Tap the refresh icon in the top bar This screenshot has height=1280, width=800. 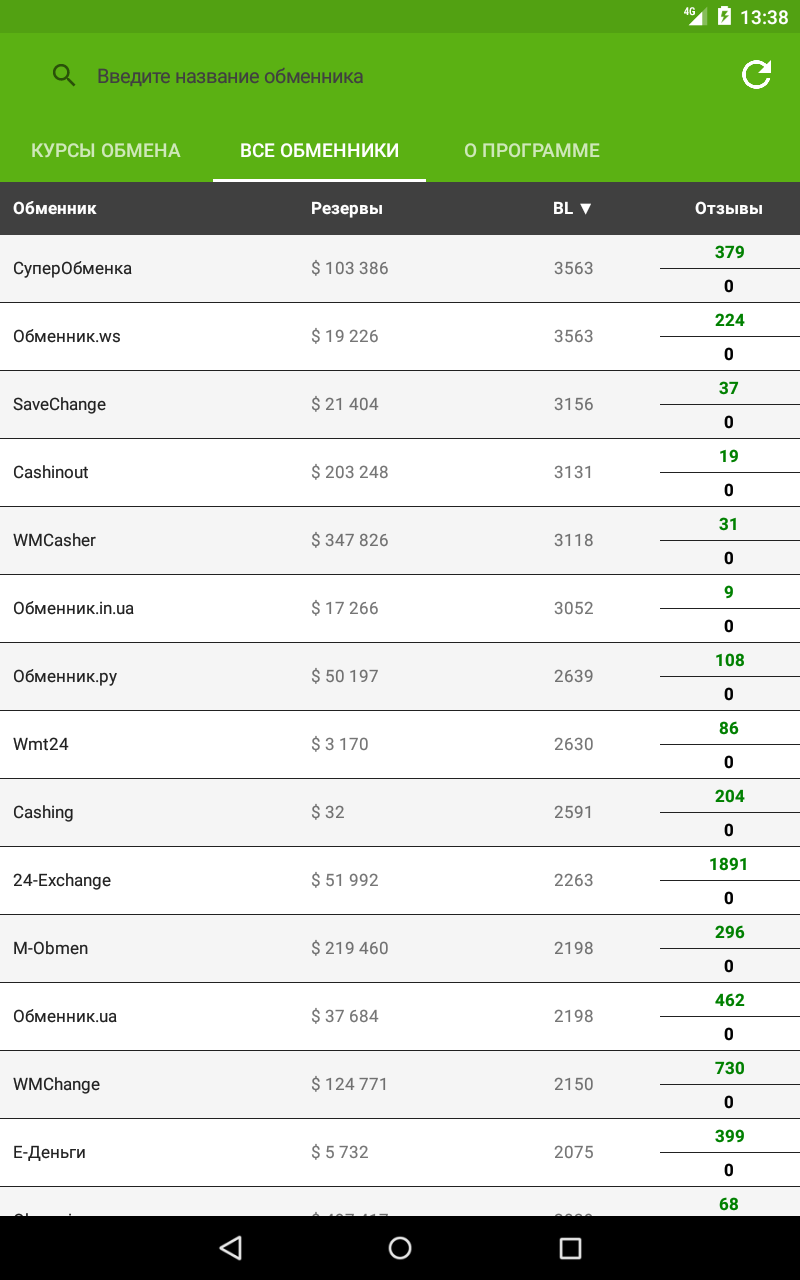[756, 75]
